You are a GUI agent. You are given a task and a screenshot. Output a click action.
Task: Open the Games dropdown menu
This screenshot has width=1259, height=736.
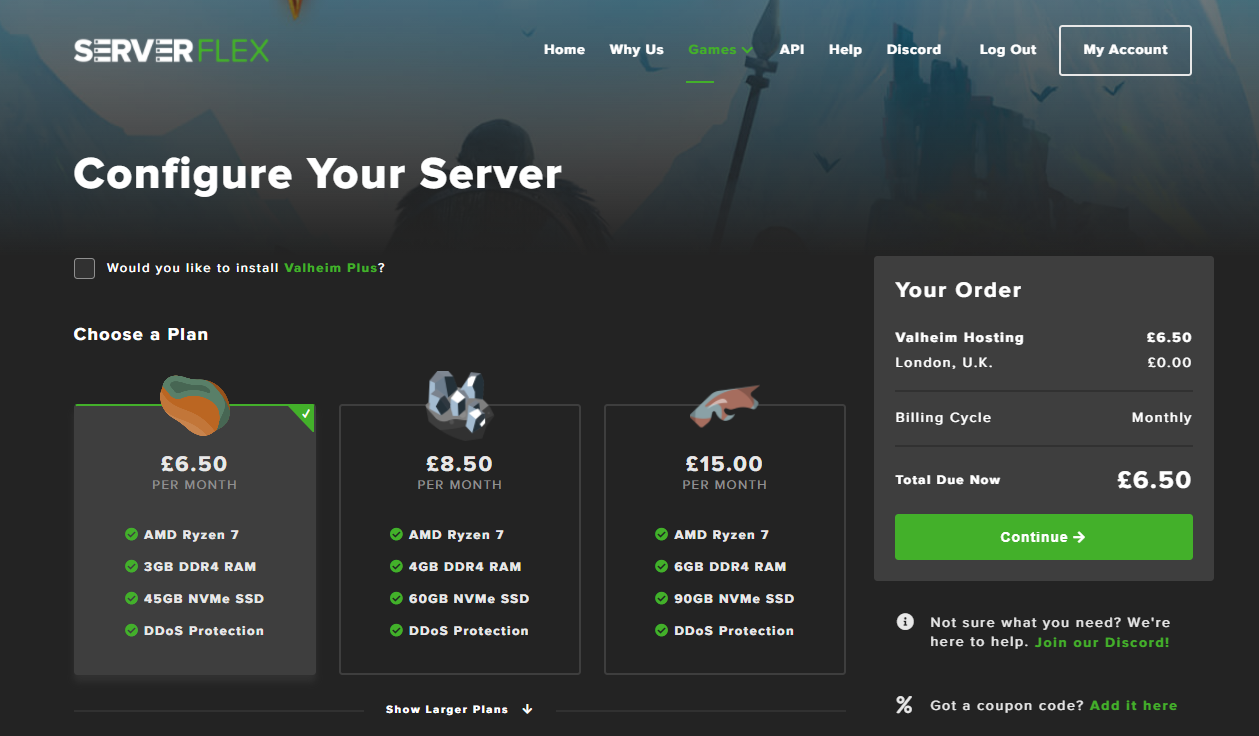[x=720, y=49]
